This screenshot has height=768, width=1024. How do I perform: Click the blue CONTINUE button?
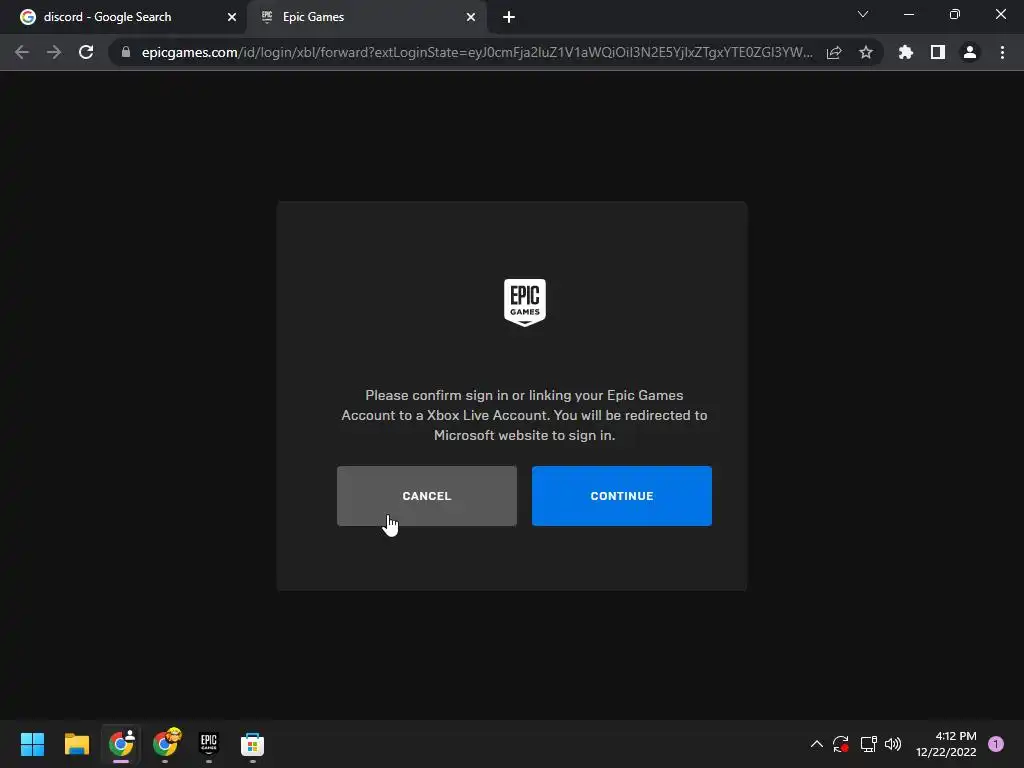(621, 496)
